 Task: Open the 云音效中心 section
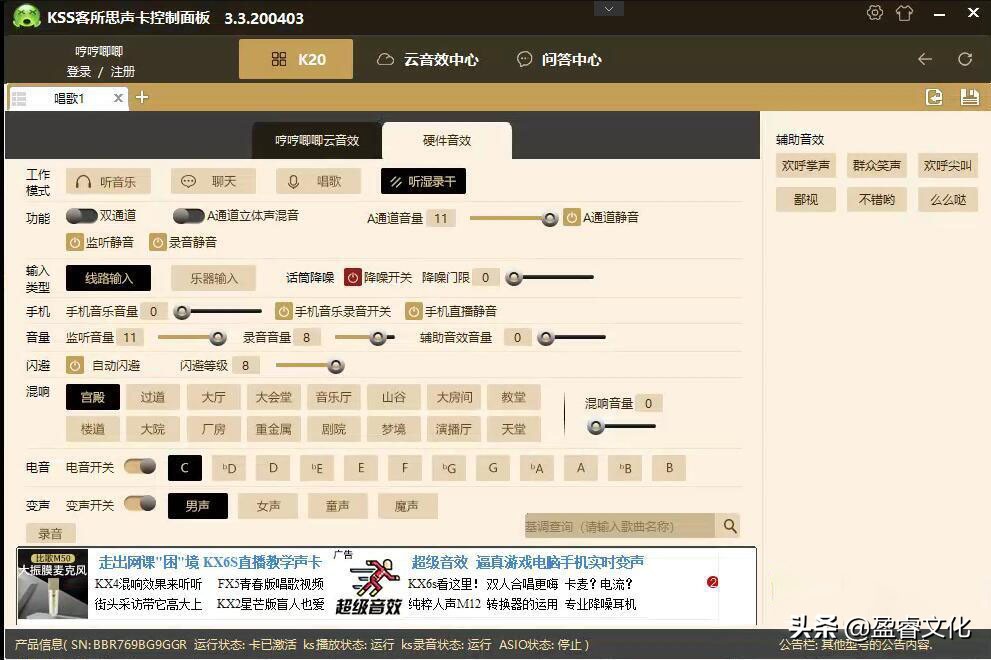click(433, 59)
